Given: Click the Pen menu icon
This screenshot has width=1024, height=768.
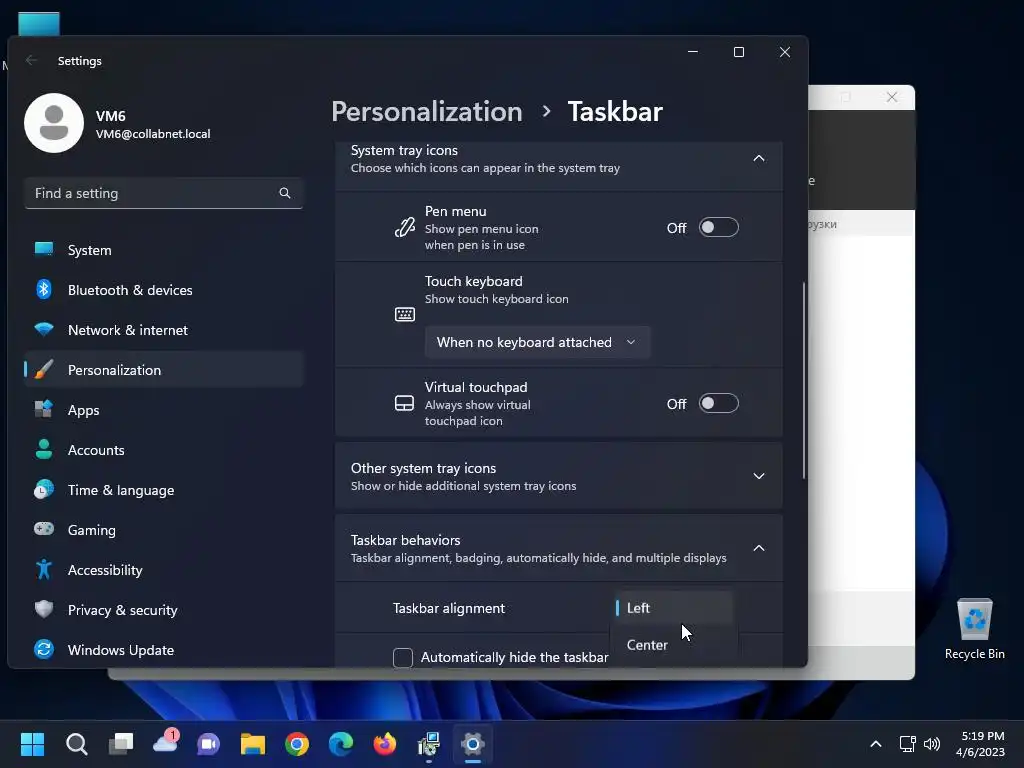Looking at the screenshot, I should coord(405,227).
